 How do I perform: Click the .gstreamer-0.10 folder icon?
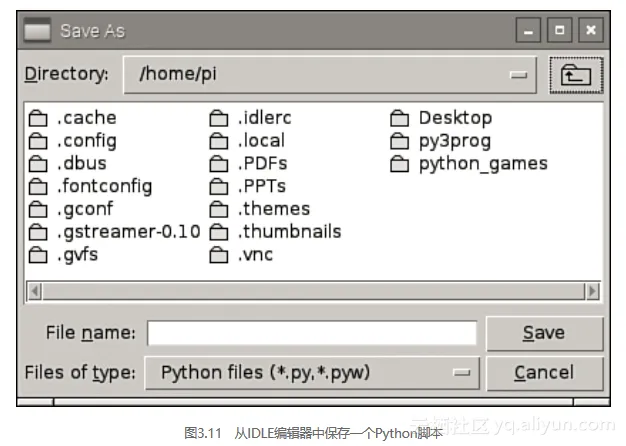pos(38,232)
